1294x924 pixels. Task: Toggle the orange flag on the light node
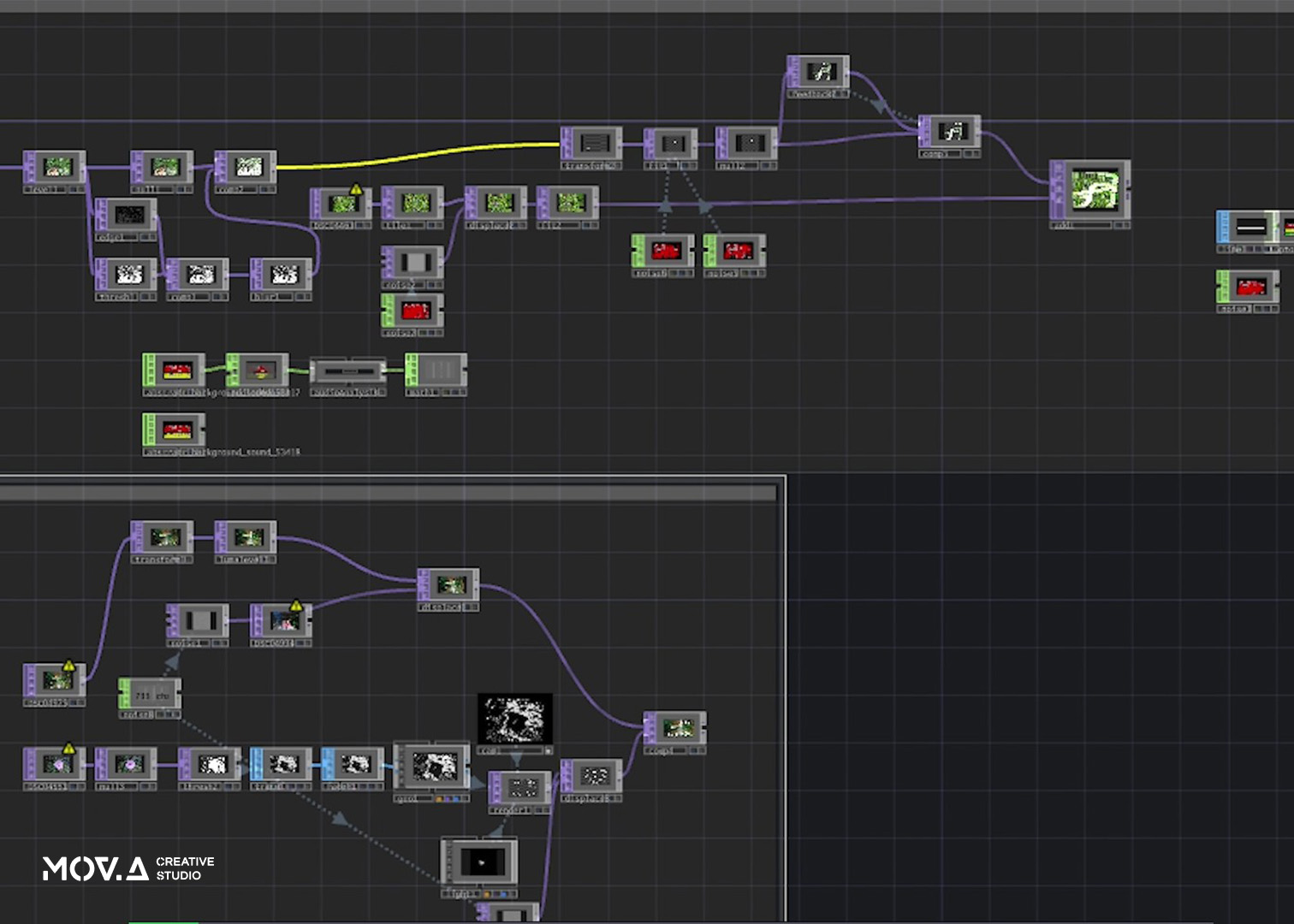click(x=487, y=894)
